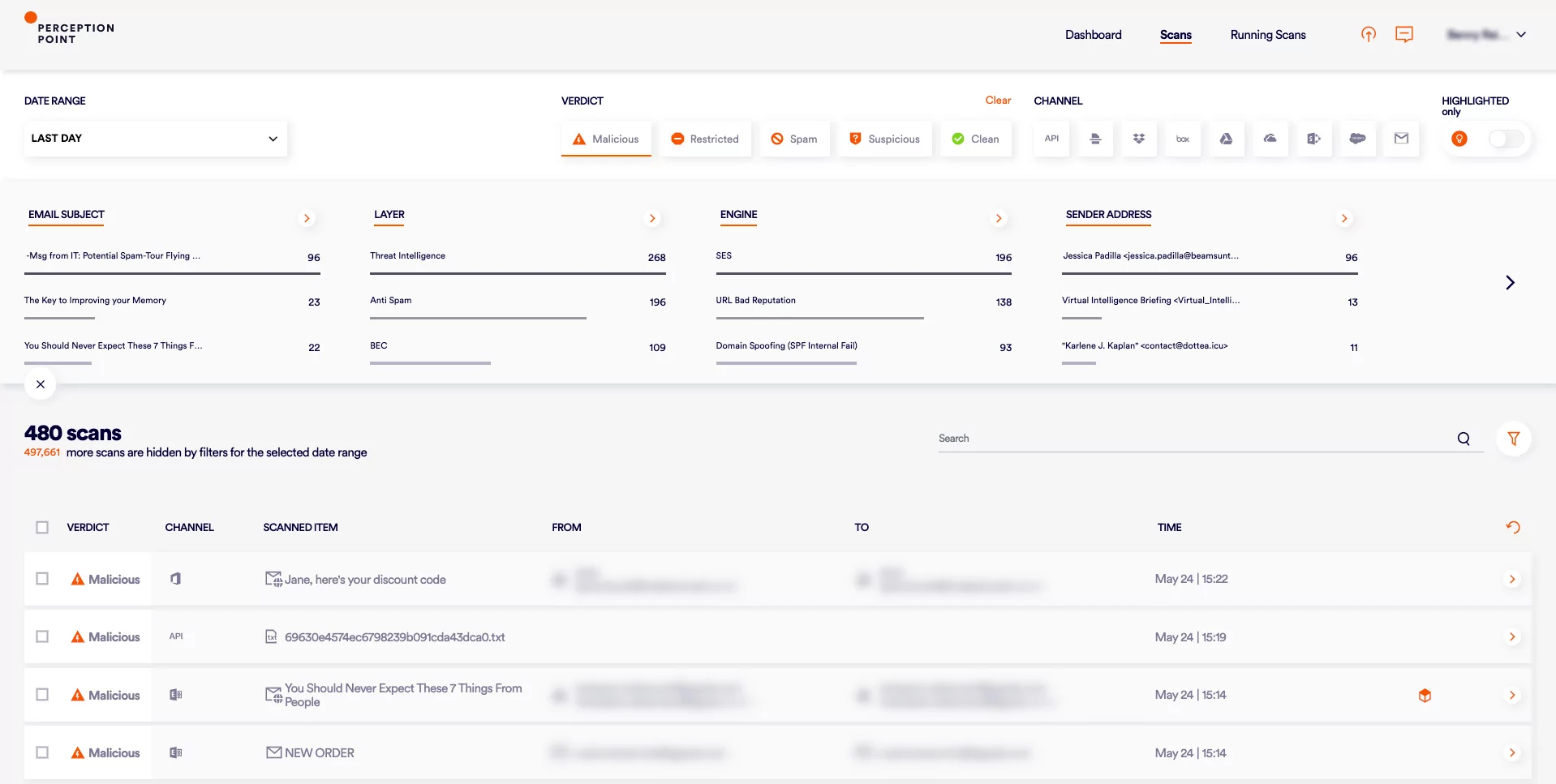Open the Scans tab

point(1176,35)
